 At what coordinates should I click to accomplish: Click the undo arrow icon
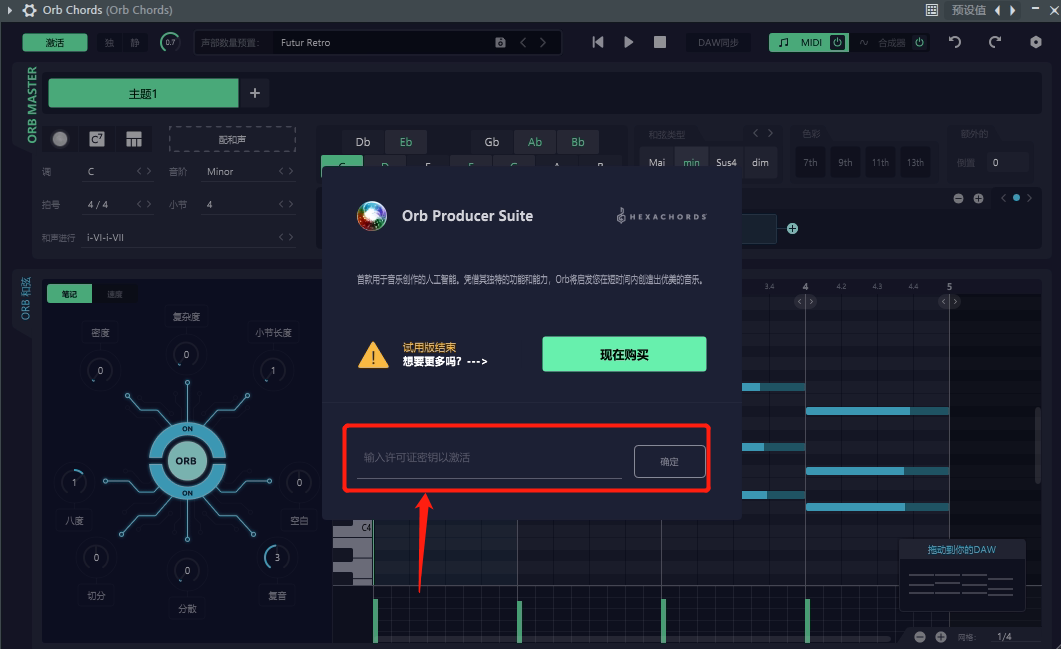click(955, 42)
